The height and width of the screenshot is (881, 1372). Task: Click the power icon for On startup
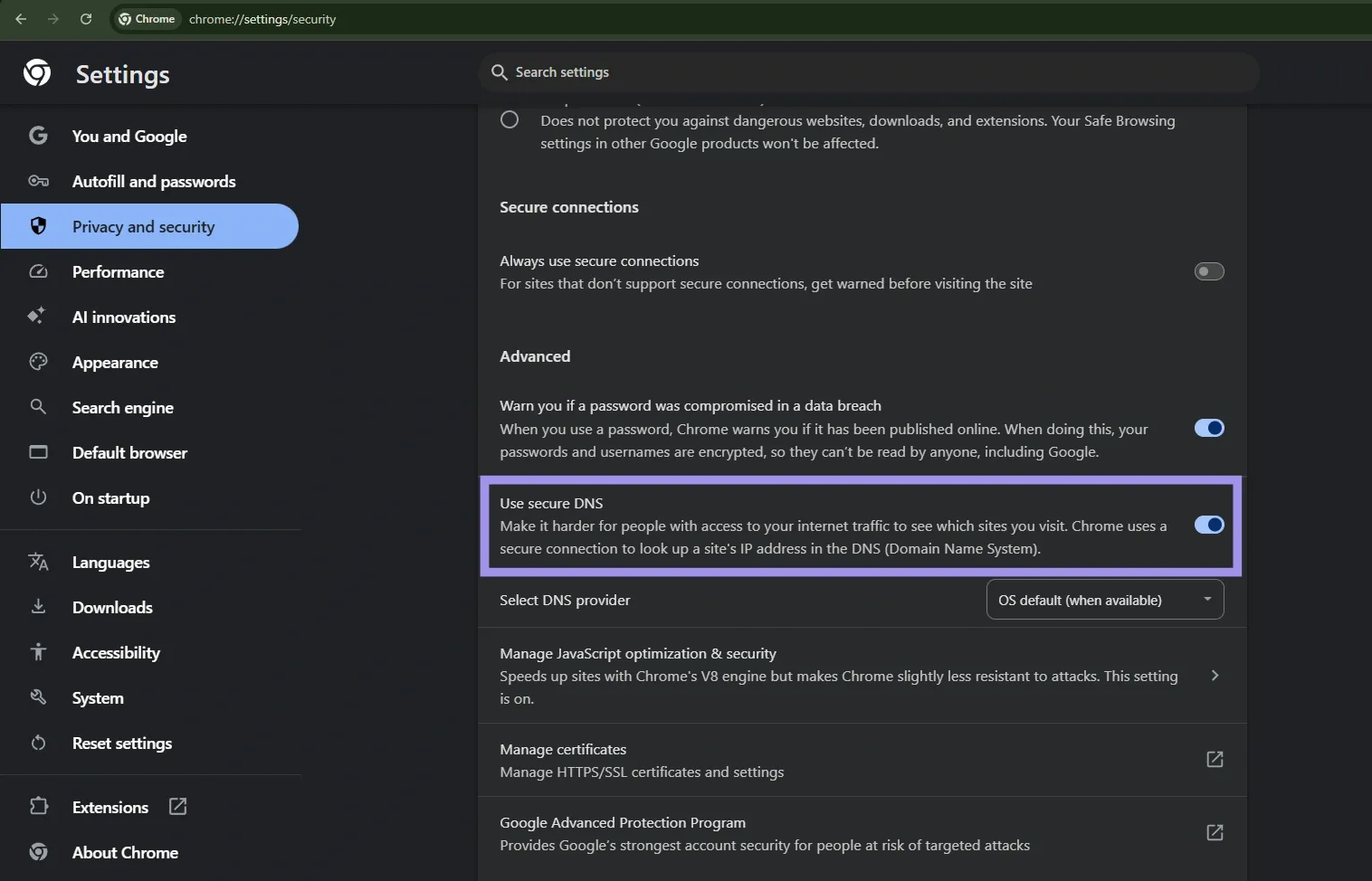coord(38,497)
